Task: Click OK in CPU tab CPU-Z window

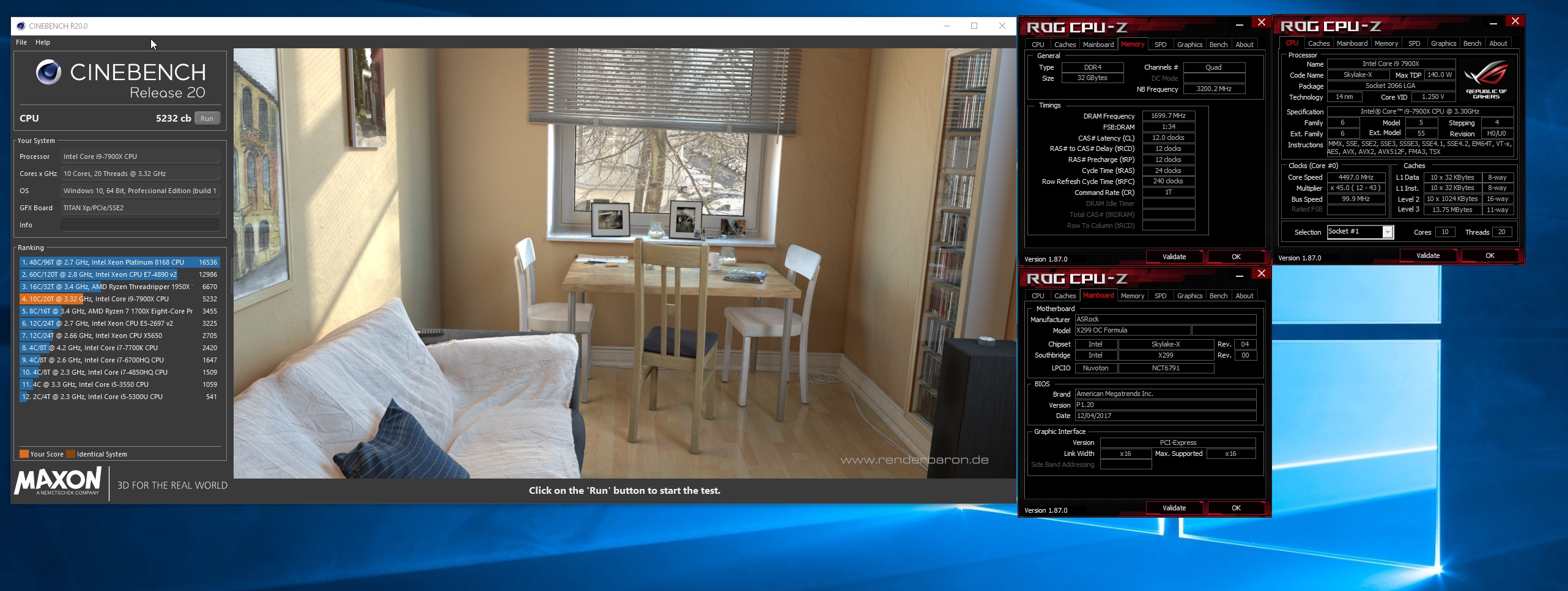Action: coord(1490,255)
